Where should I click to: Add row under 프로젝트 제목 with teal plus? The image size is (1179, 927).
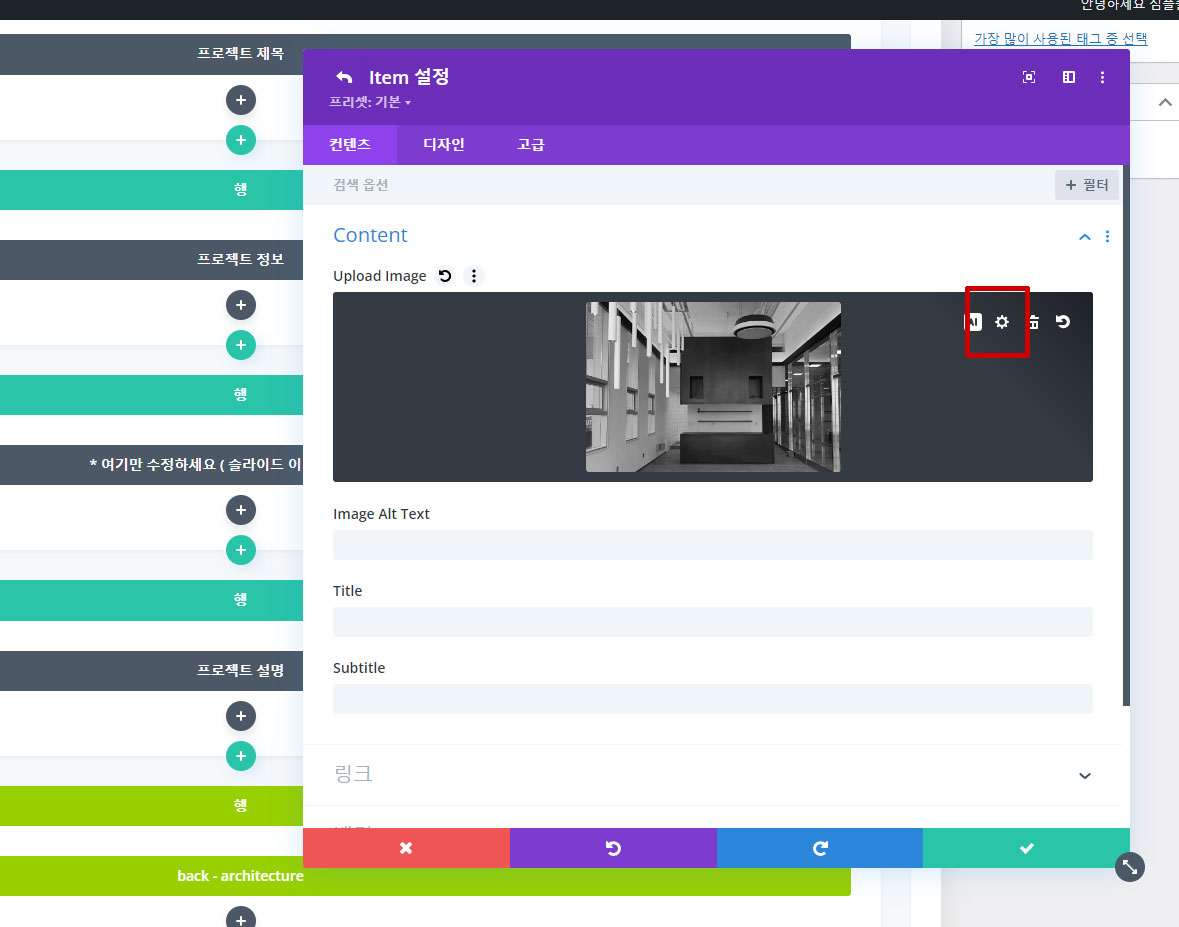(241, 140)
